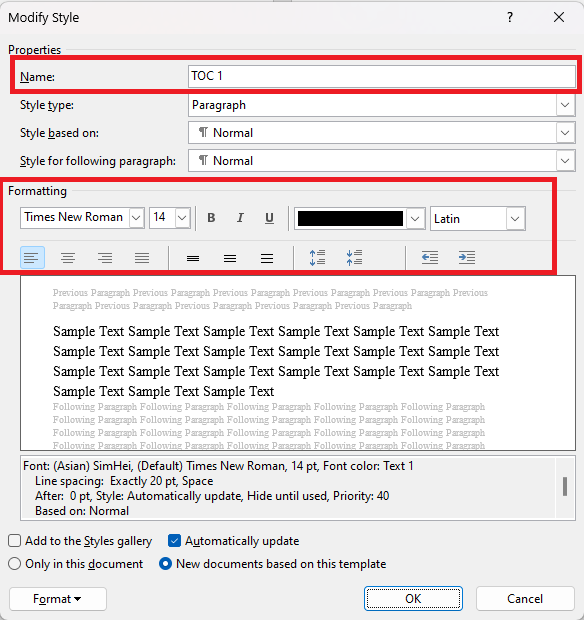584x620 pixels.
Task: Close the Modify Style dialog
Action: coord(559,17)
